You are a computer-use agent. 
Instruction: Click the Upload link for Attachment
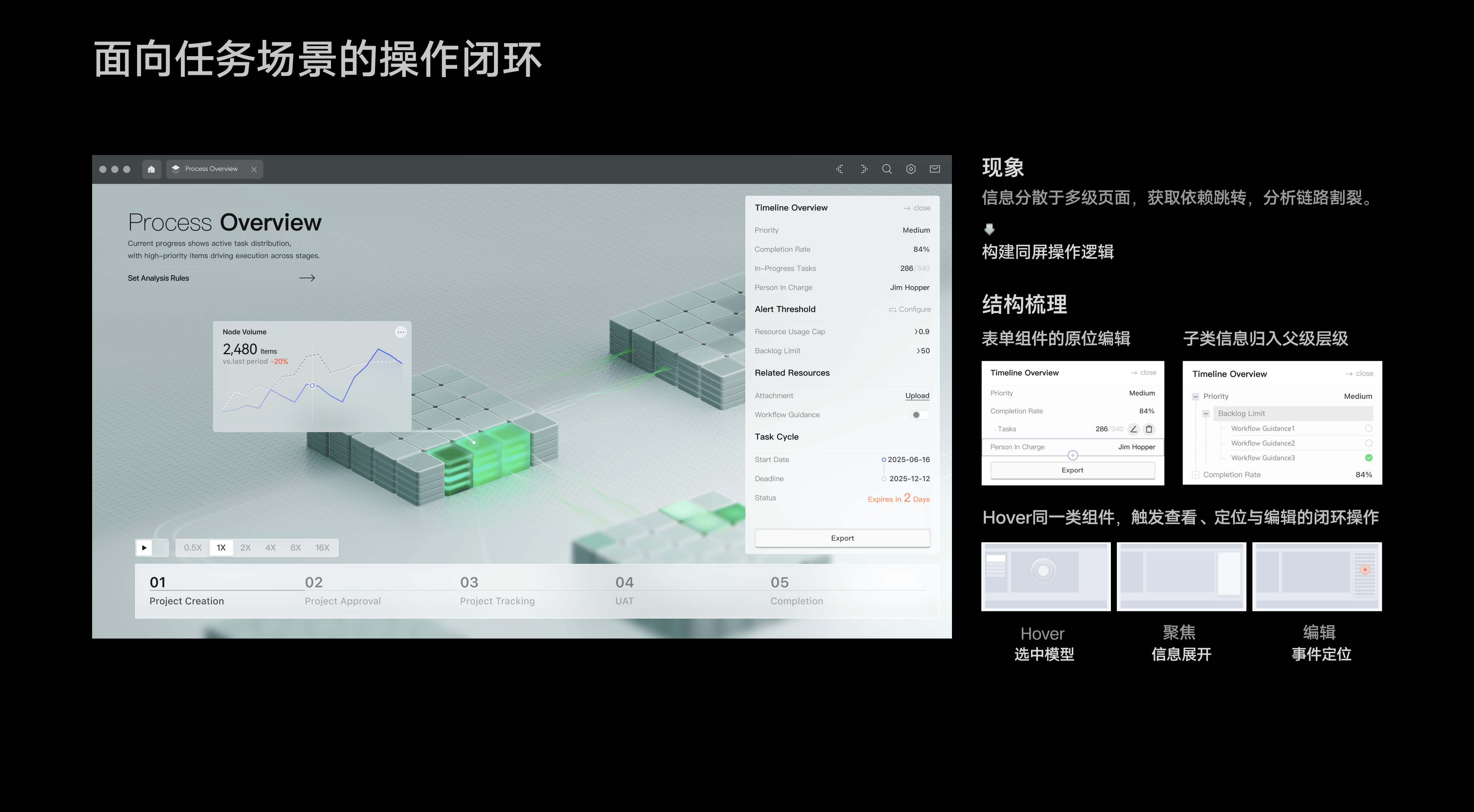pos(917,396)
